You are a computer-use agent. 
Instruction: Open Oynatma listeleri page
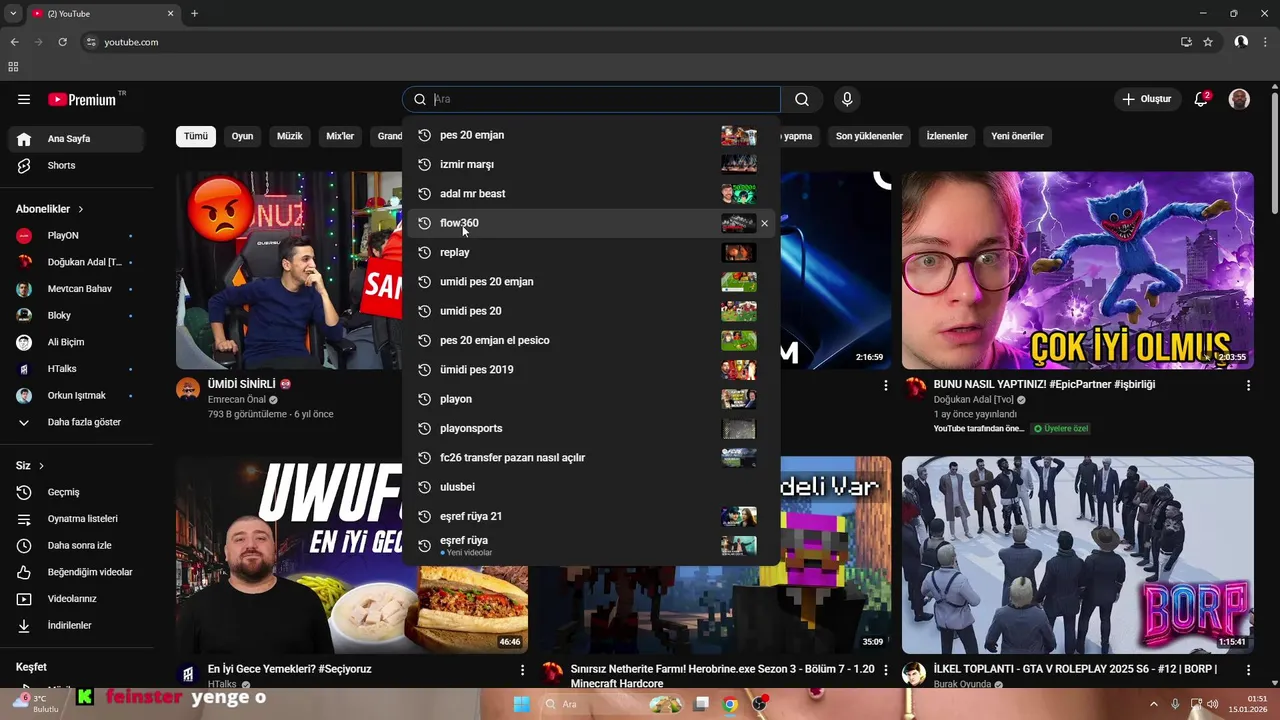[x=78, y=519]
